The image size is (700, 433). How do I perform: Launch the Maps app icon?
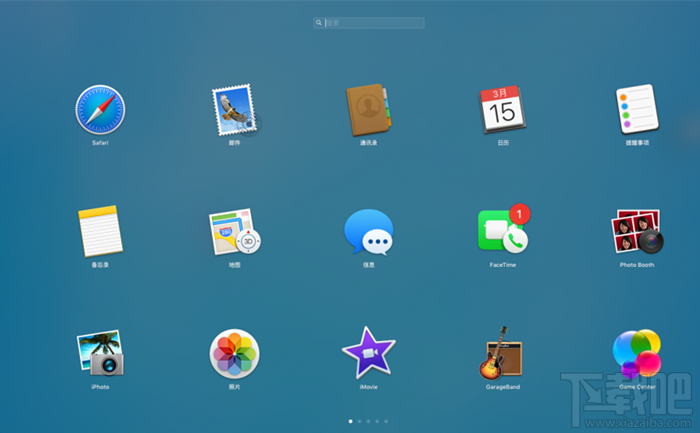[x=235, y=232]
